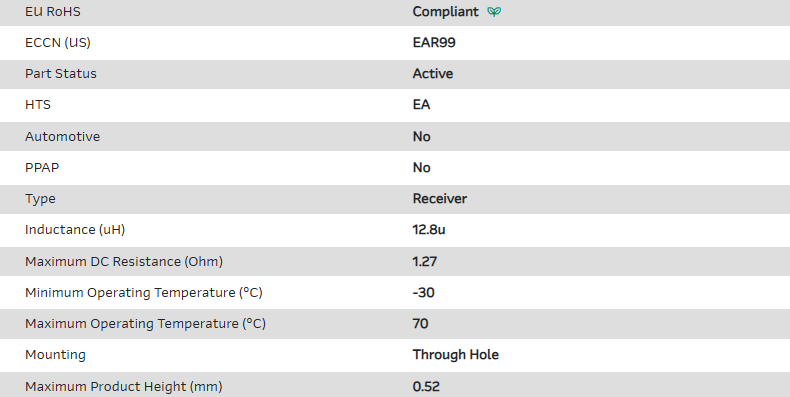The width and height of the screenshot is (790, 397).
Task: Click the ECCN (US) label
Action: tap(58, 43)
